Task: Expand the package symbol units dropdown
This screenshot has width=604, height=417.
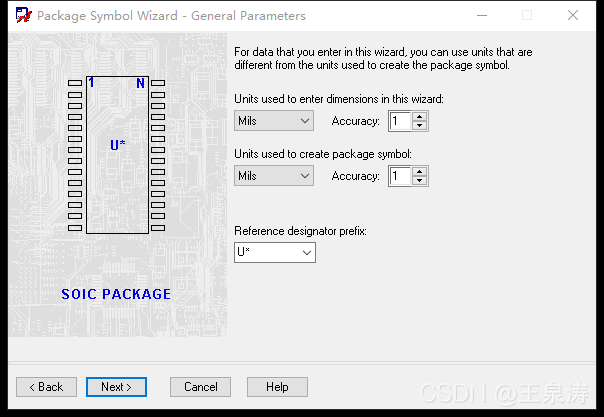Action: pos(305,176)
